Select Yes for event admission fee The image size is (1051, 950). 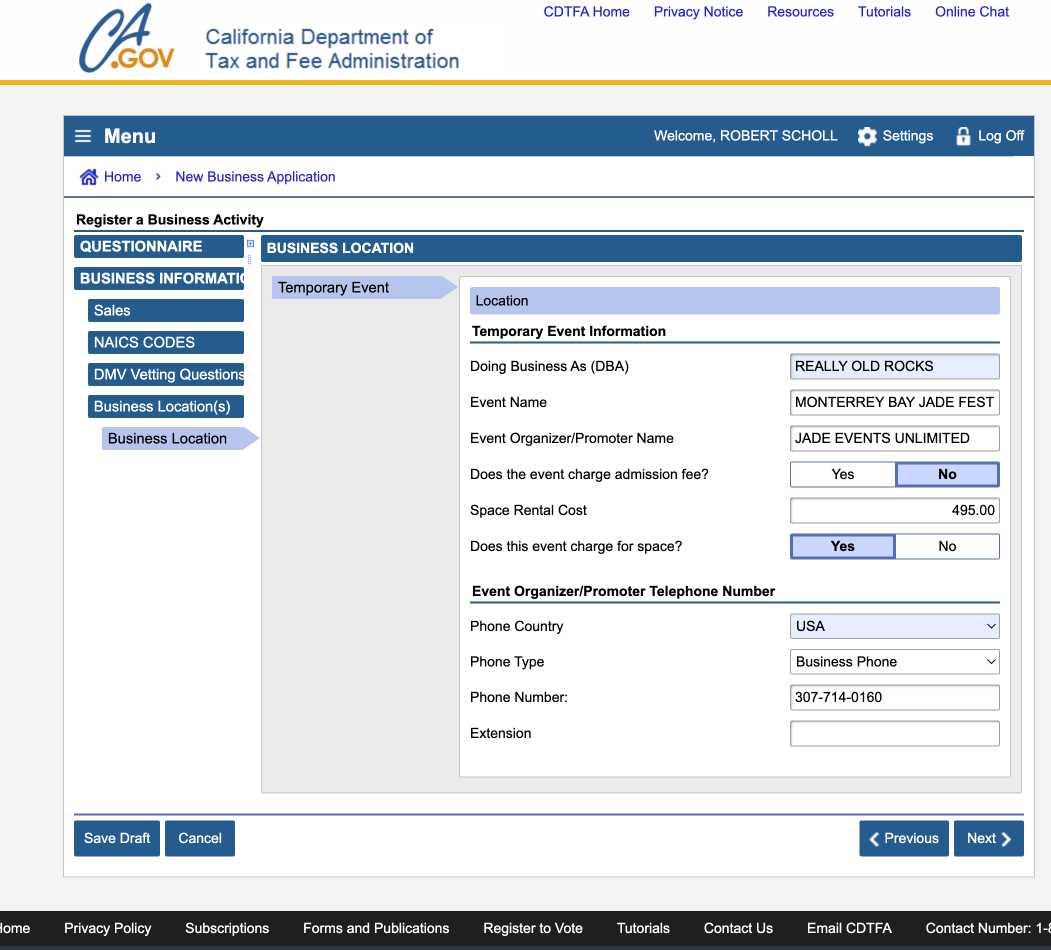pyautogui.click(x=842, y=475)
